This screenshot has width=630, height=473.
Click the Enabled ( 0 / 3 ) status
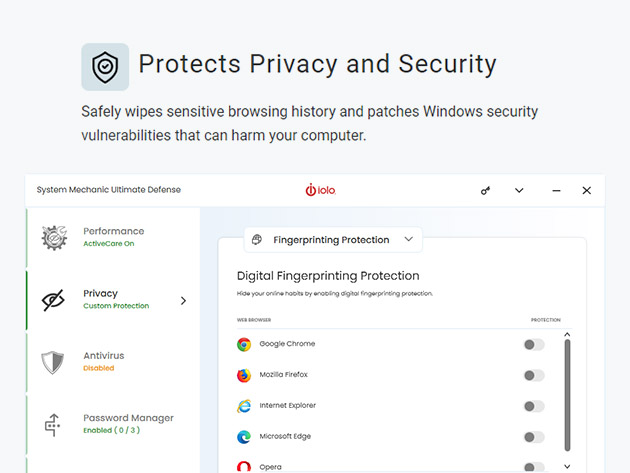click(112, 430)
